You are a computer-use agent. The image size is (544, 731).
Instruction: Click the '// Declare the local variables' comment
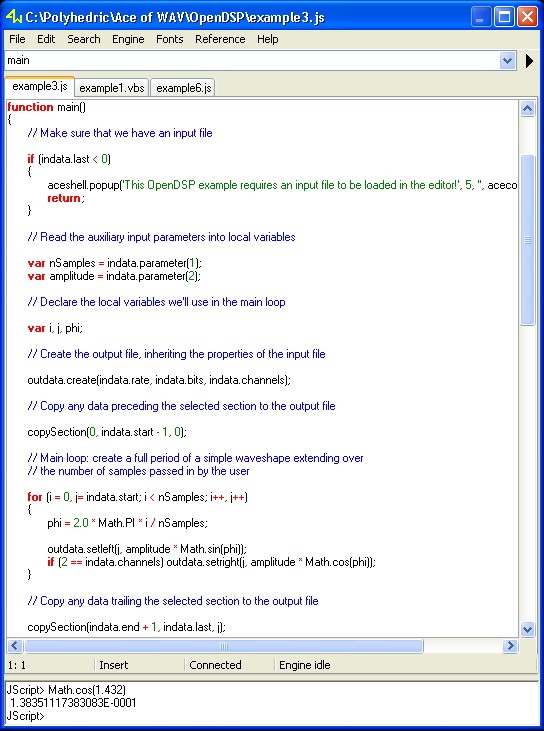tap(156, 302)
